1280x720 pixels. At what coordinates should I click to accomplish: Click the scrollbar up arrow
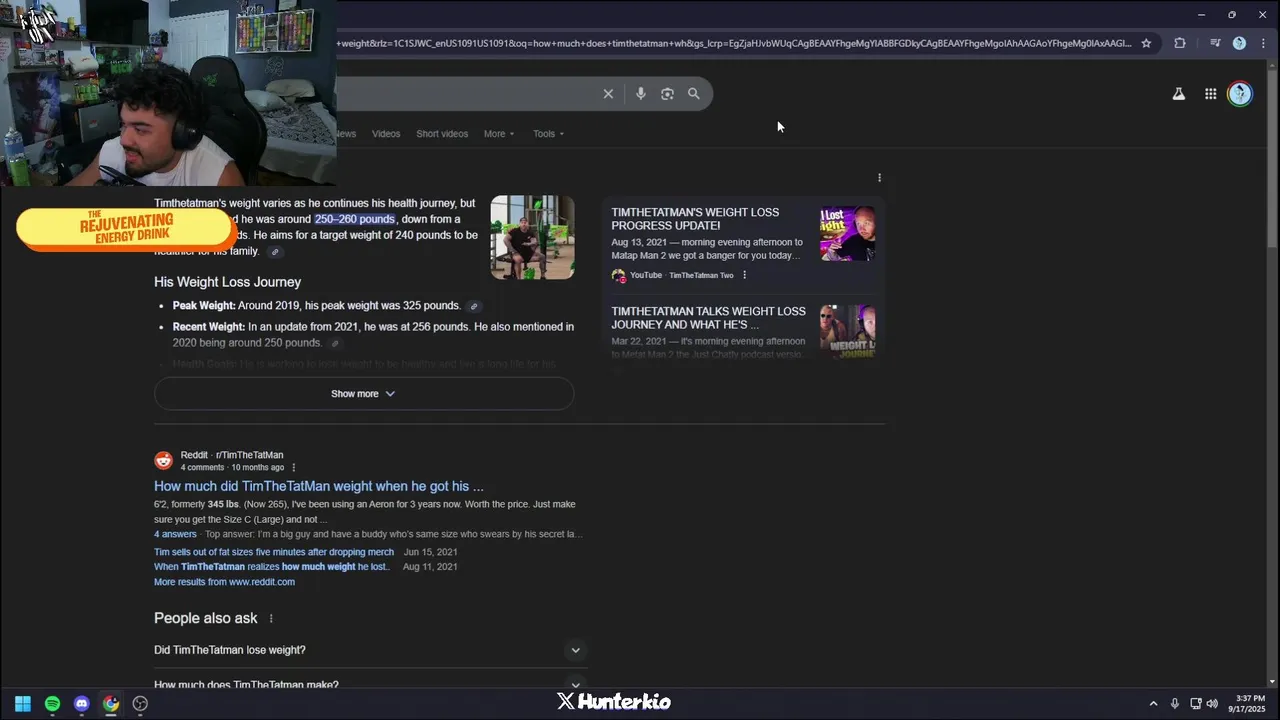point(1272,67)
